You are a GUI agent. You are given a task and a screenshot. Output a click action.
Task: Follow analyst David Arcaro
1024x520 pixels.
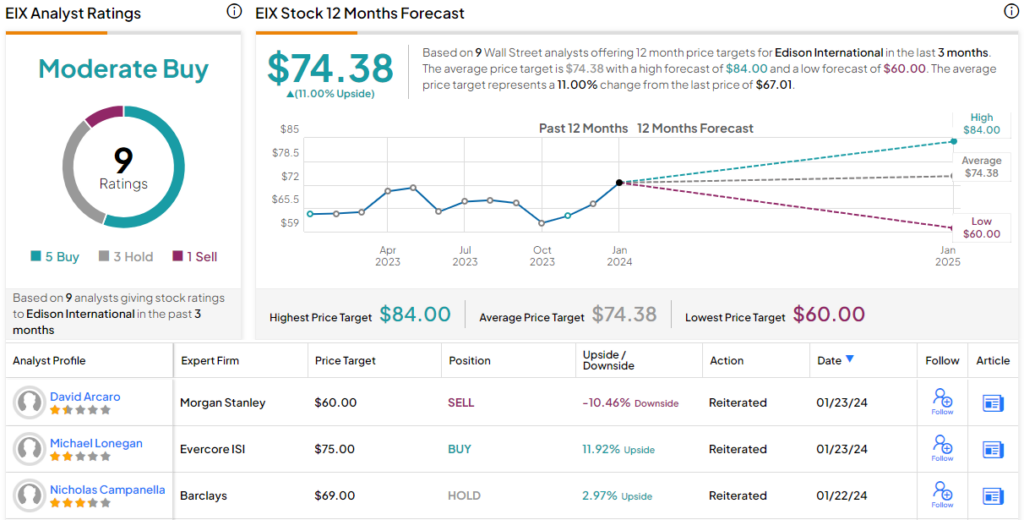click(x=942, y=402)
